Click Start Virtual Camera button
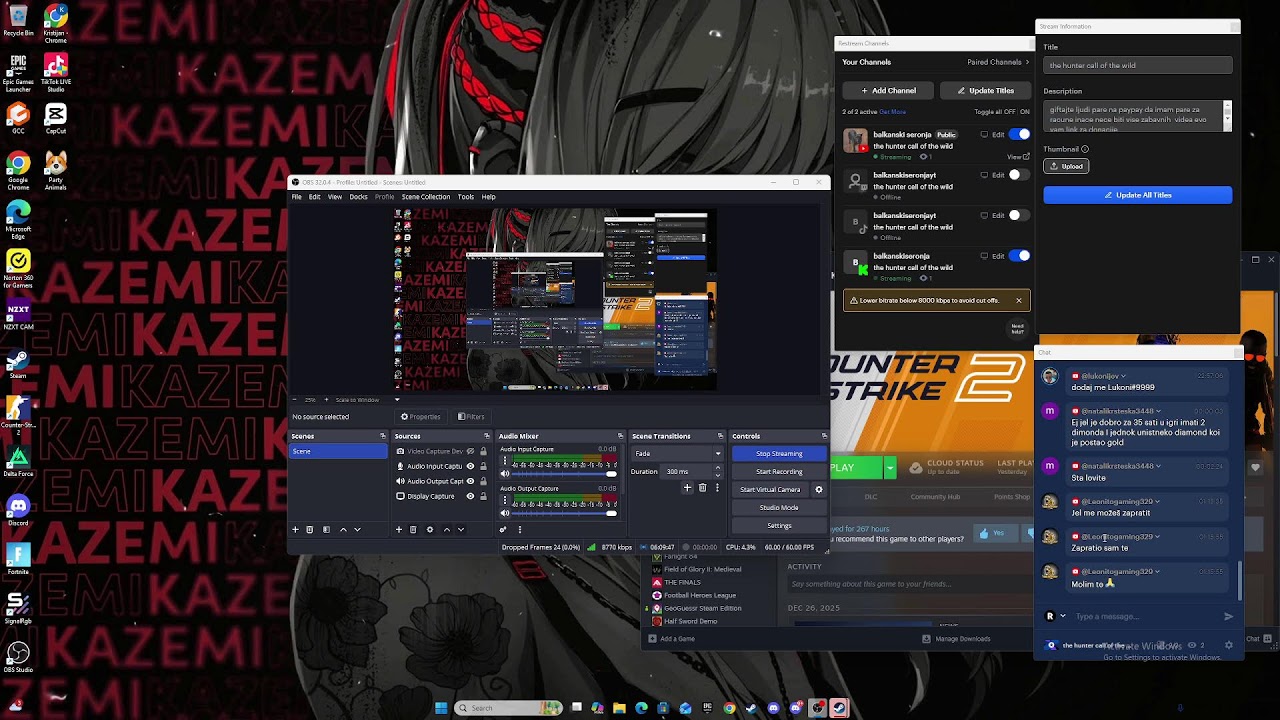 click(770, 490)
